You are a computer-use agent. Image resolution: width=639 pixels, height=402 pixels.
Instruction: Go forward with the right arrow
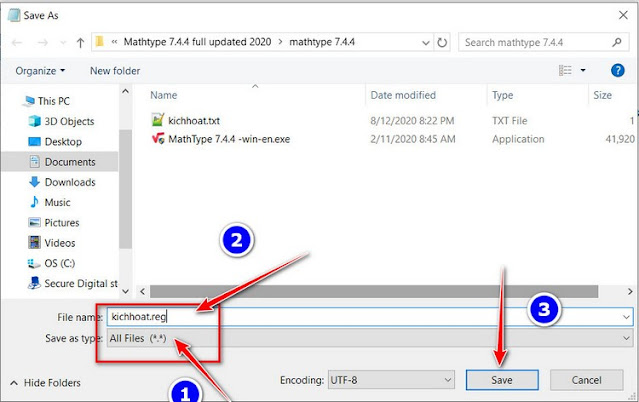click(42, 42)
